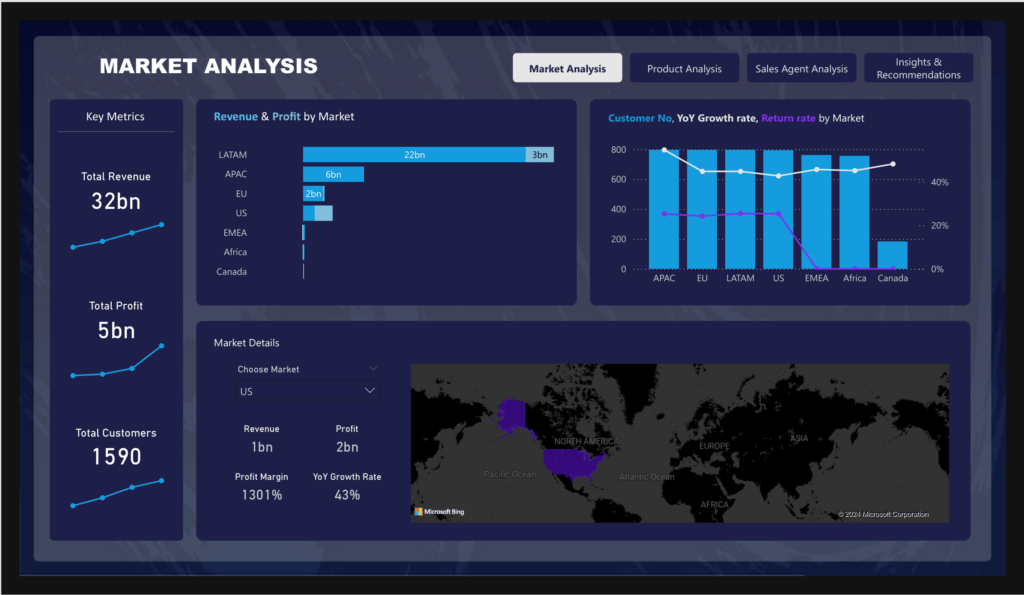The width and height of the screenshot is (1024, 595).
Task: Click the EMEA column in the customer chart
Action: point(816,212)
